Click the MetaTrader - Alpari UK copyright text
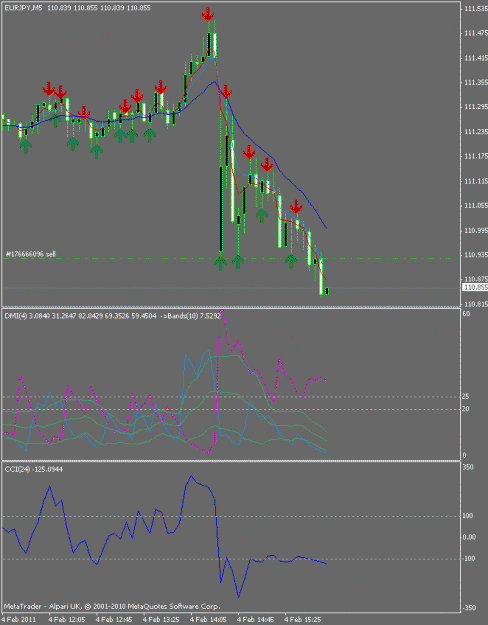Image resolution: width=488 pixels, height=625 pixels. (112, 606)
